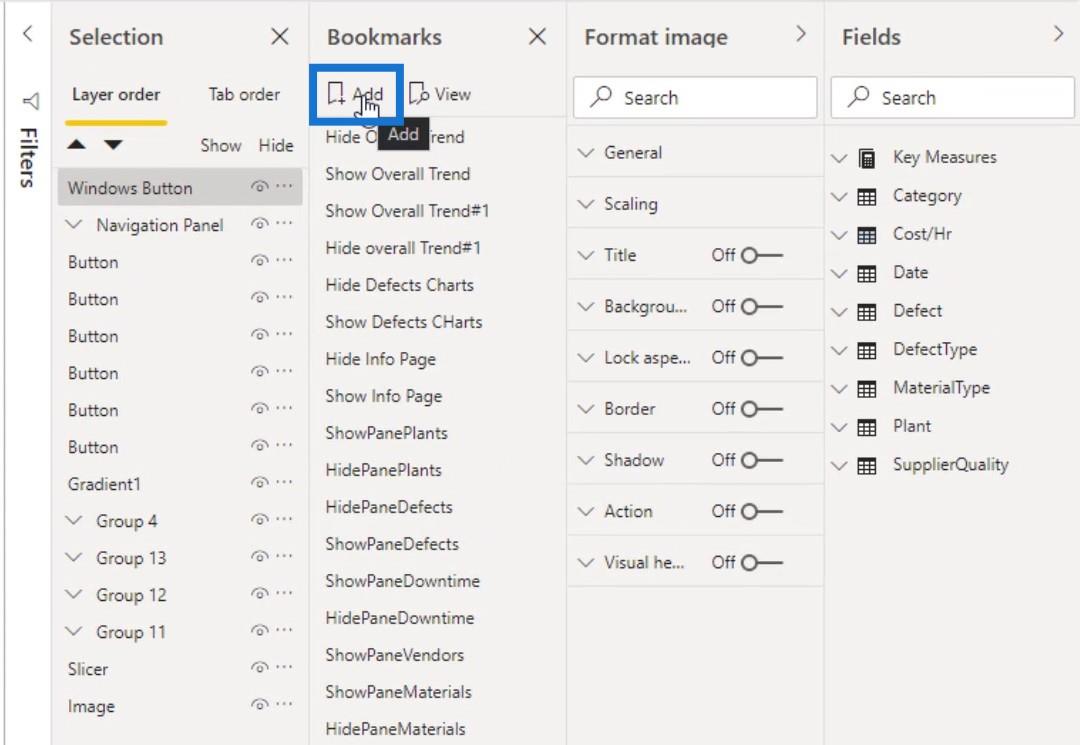Click the Cost/Hr table icon
1080x745 pixels.
(x=866, y=235)
